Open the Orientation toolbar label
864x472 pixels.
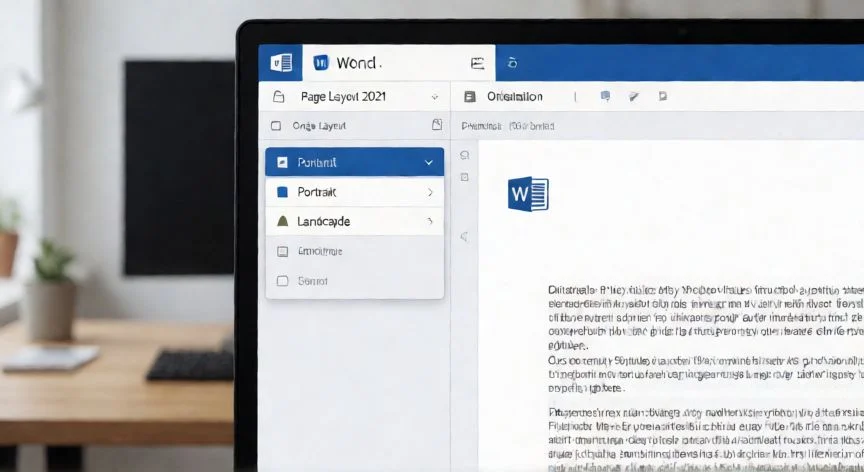tap(515, 97)
